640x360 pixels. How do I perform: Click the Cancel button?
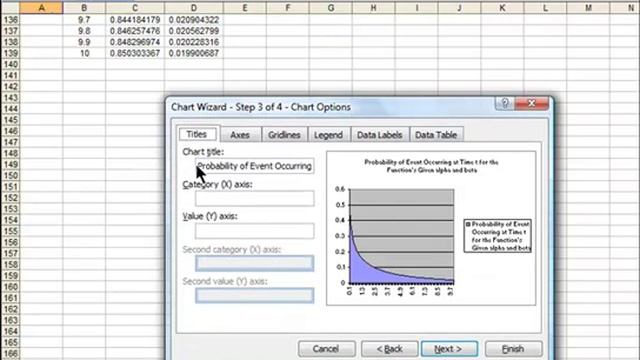[326, 349]
